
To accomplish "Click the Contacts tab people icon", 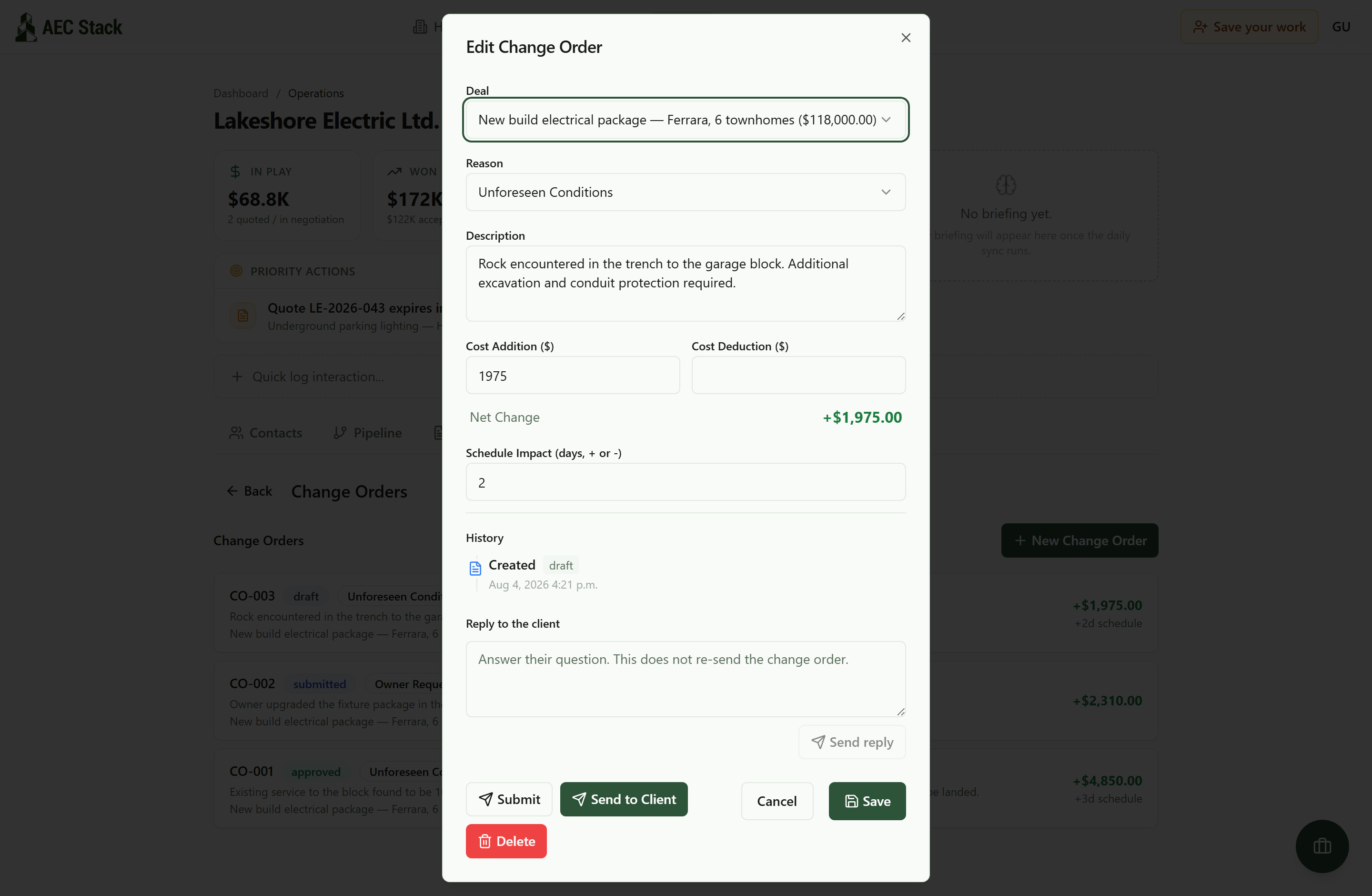I will tap(236, 433).
